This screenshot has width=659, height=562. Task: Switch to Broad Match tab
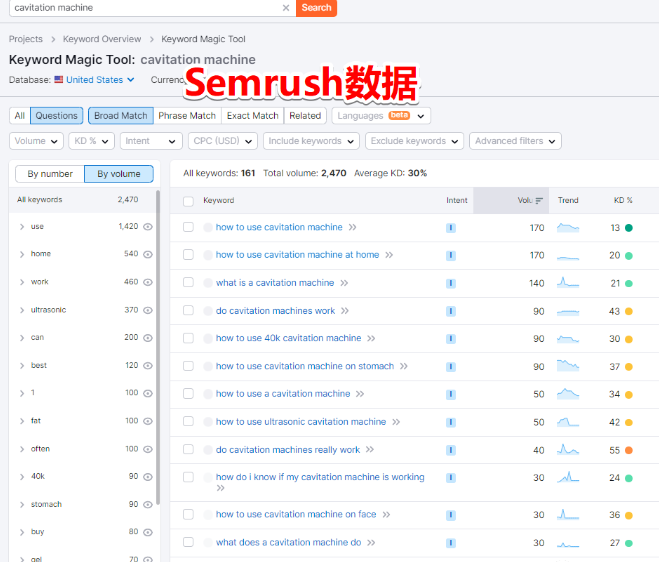pyautogui.click(x=121, y=116)
